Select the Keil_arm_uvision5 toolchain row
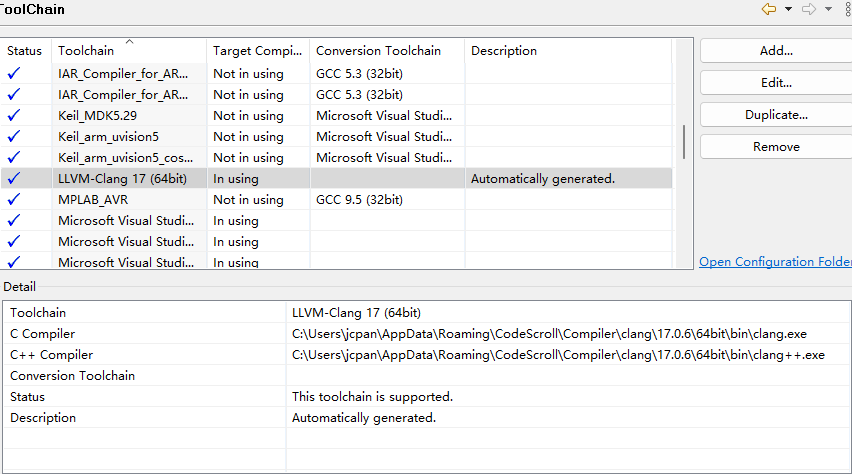The height and width of the screenshot is (474, 852). coord(336,136)
